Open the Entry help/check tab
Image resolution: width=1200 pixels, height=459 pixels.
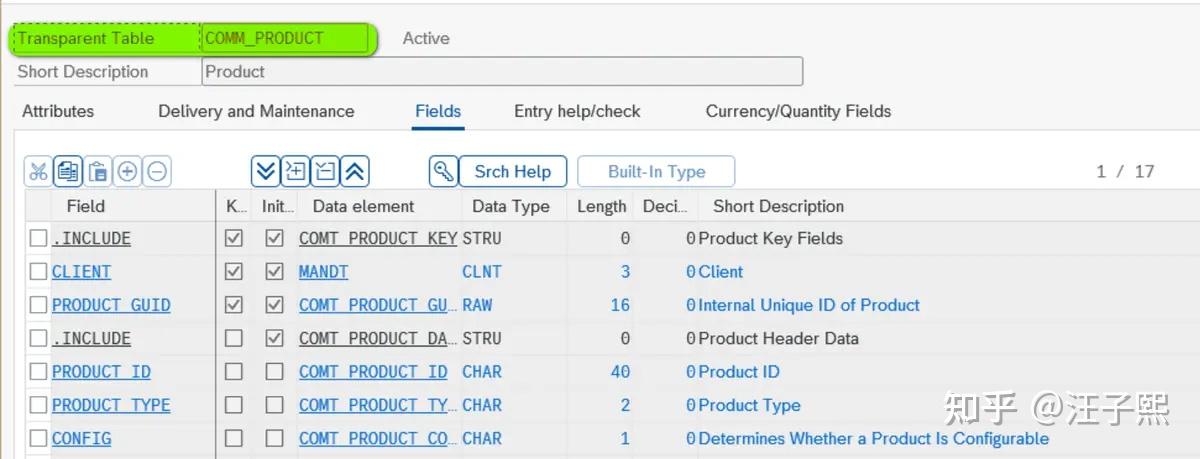coord(577,111)
